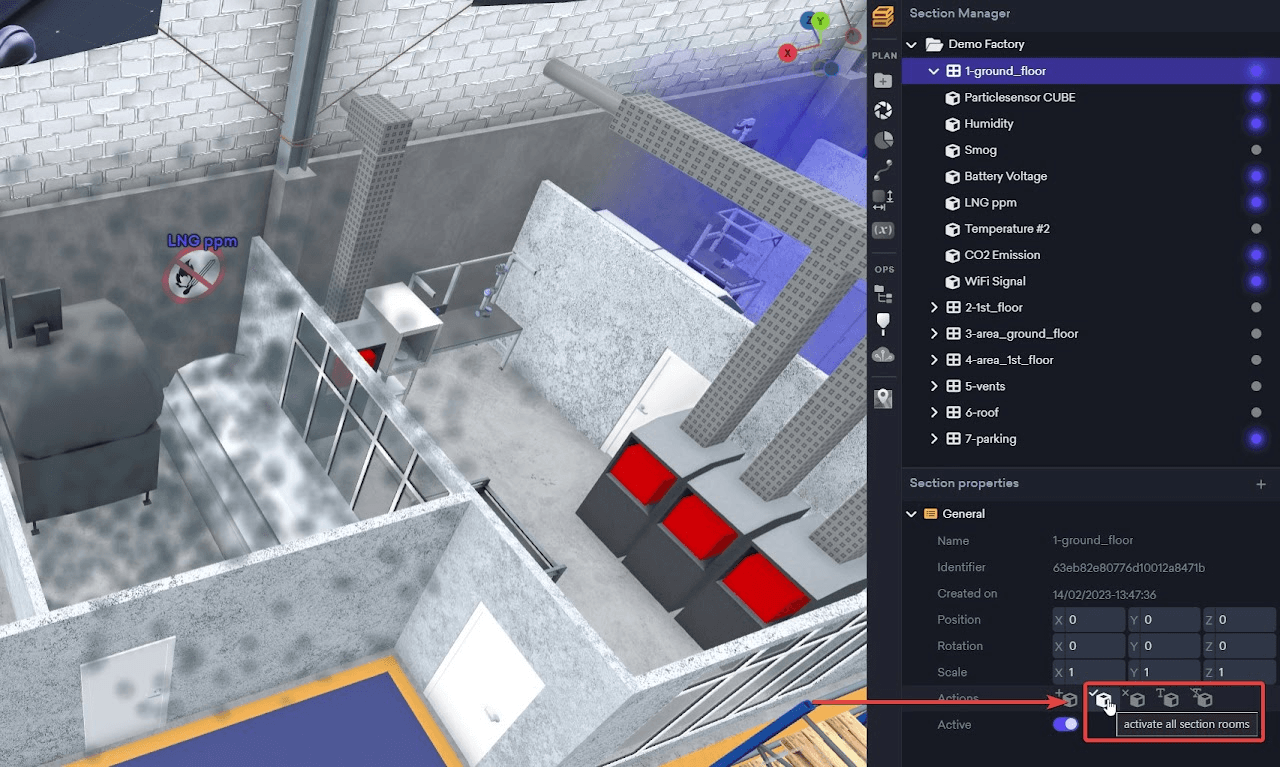Click the camera shutter icon in sidebar
Image resolution: width=1280 pixels, height=767 pixels.
pos(883,110)
